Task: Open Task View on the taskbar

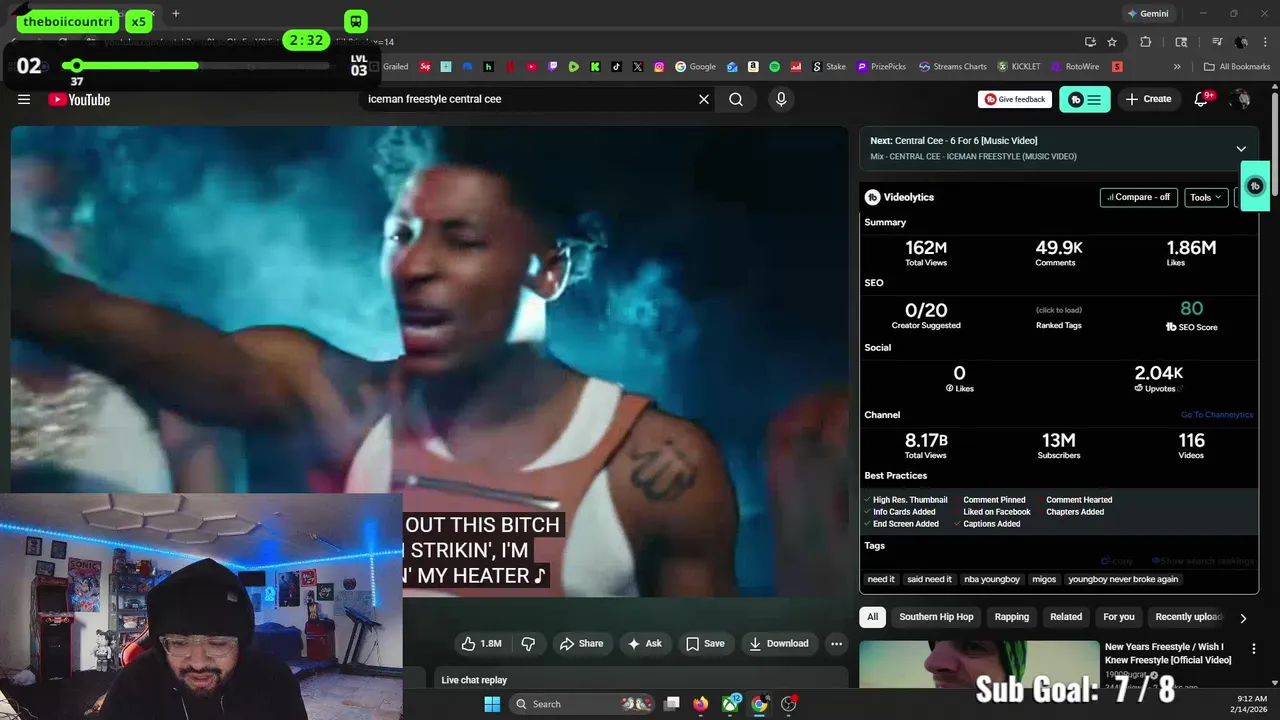Action: (672, 704)
